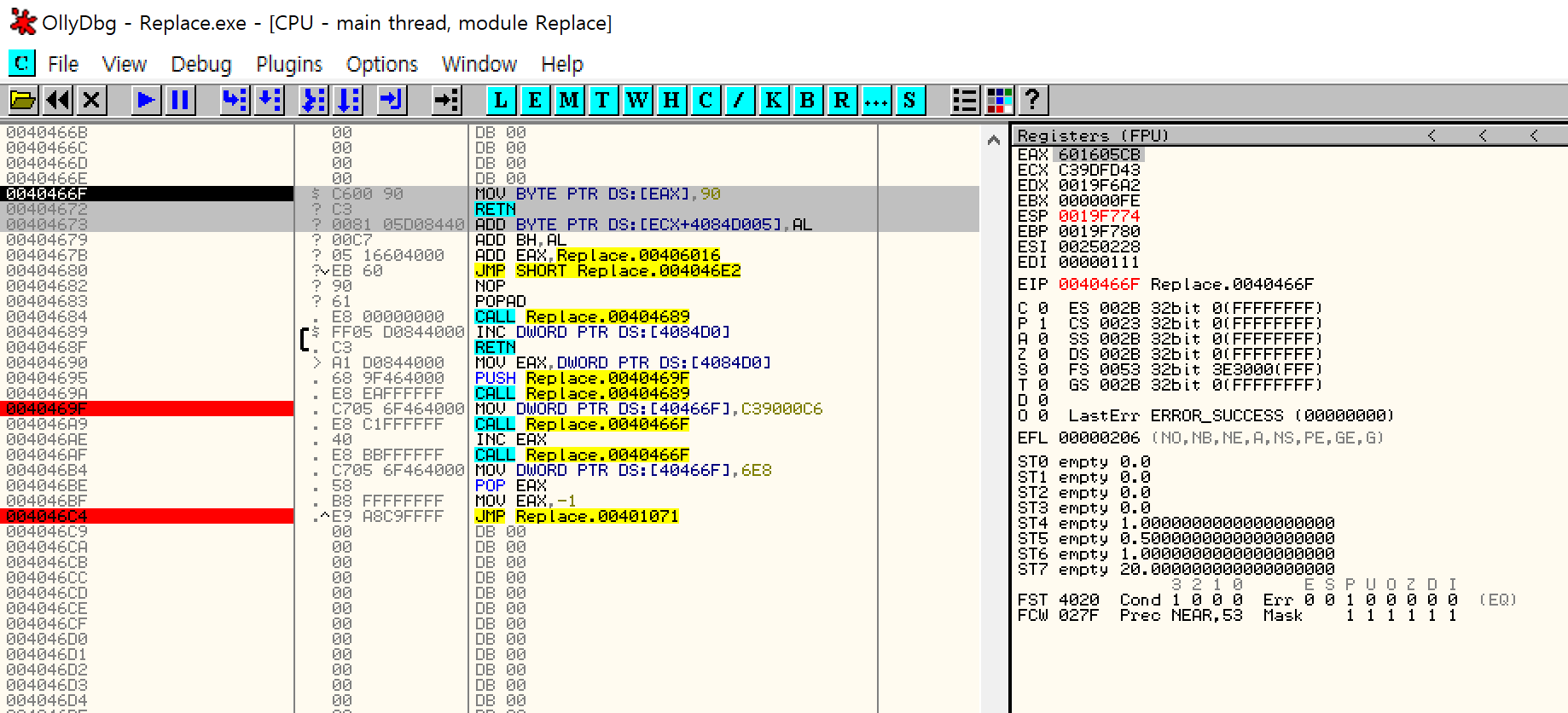Show Run trace with dots button
The width and height of the screenshot is (1568, 713).
coord(876,101)
